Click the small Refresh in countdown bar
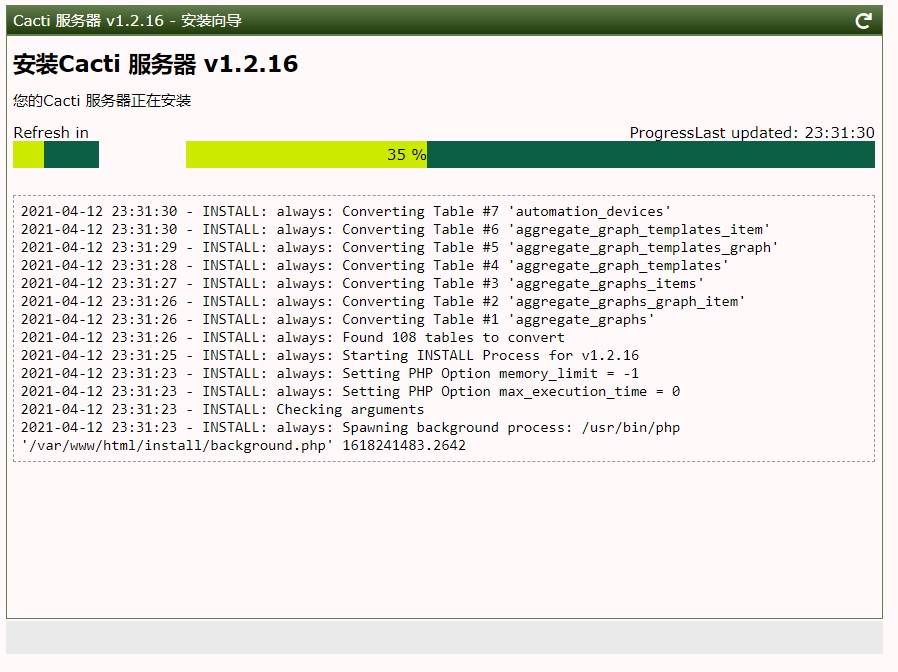This screenshot has height=672, width=898. pos(56,155)
